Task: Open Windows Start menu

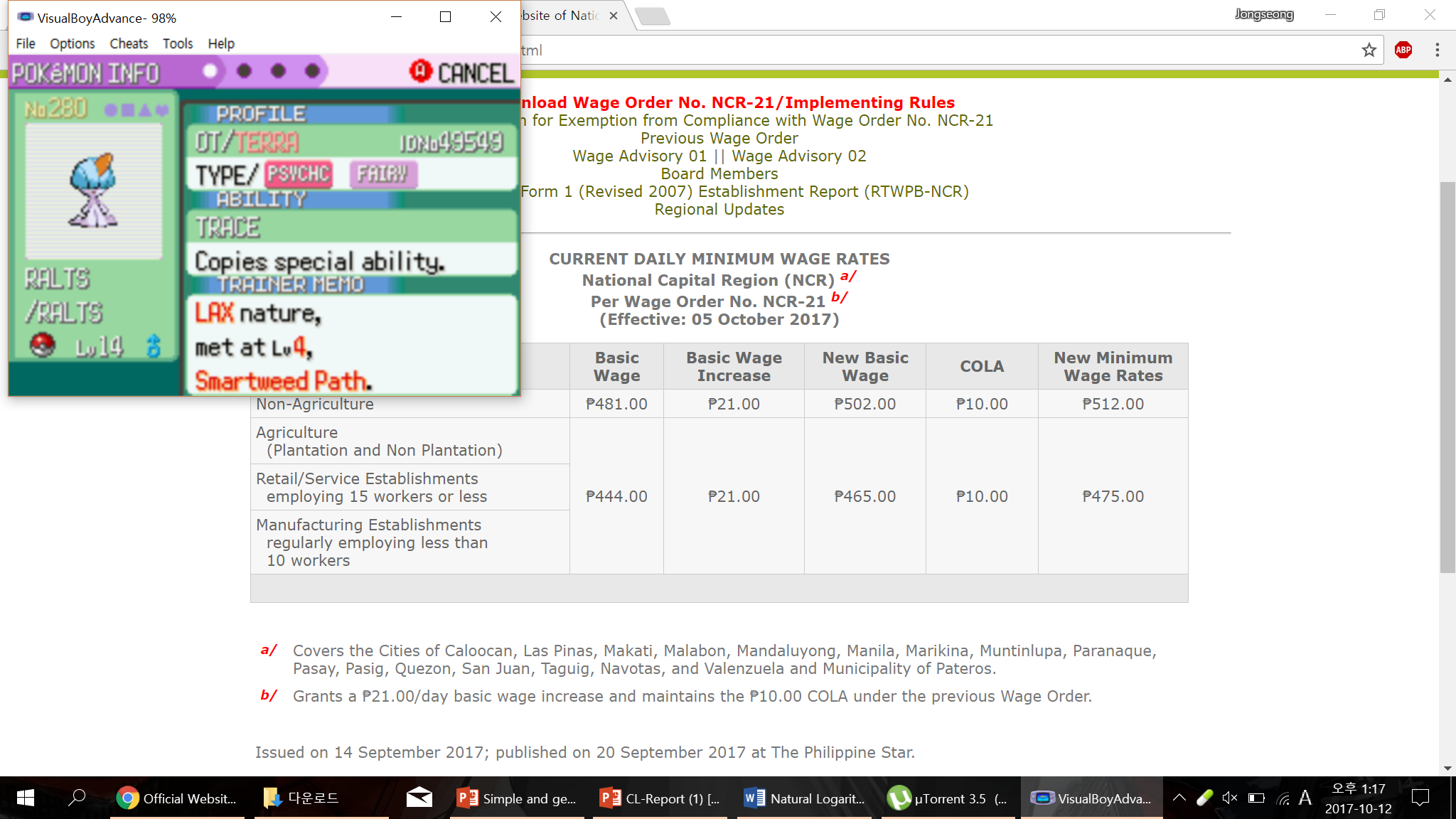Action: tap(26, 798)
